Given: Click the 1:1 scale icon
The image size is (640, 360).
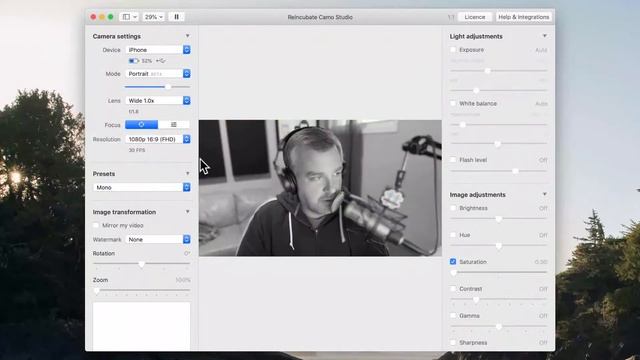Looking at the screenshot, I should 451,17.
